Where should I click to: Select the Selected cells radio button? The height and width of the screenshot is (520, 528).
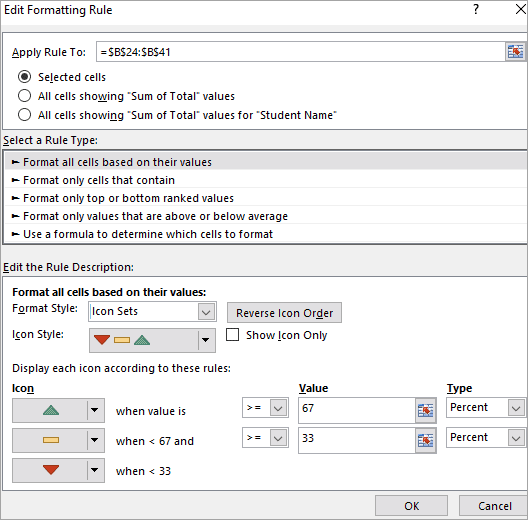click(x=25, y=77)
